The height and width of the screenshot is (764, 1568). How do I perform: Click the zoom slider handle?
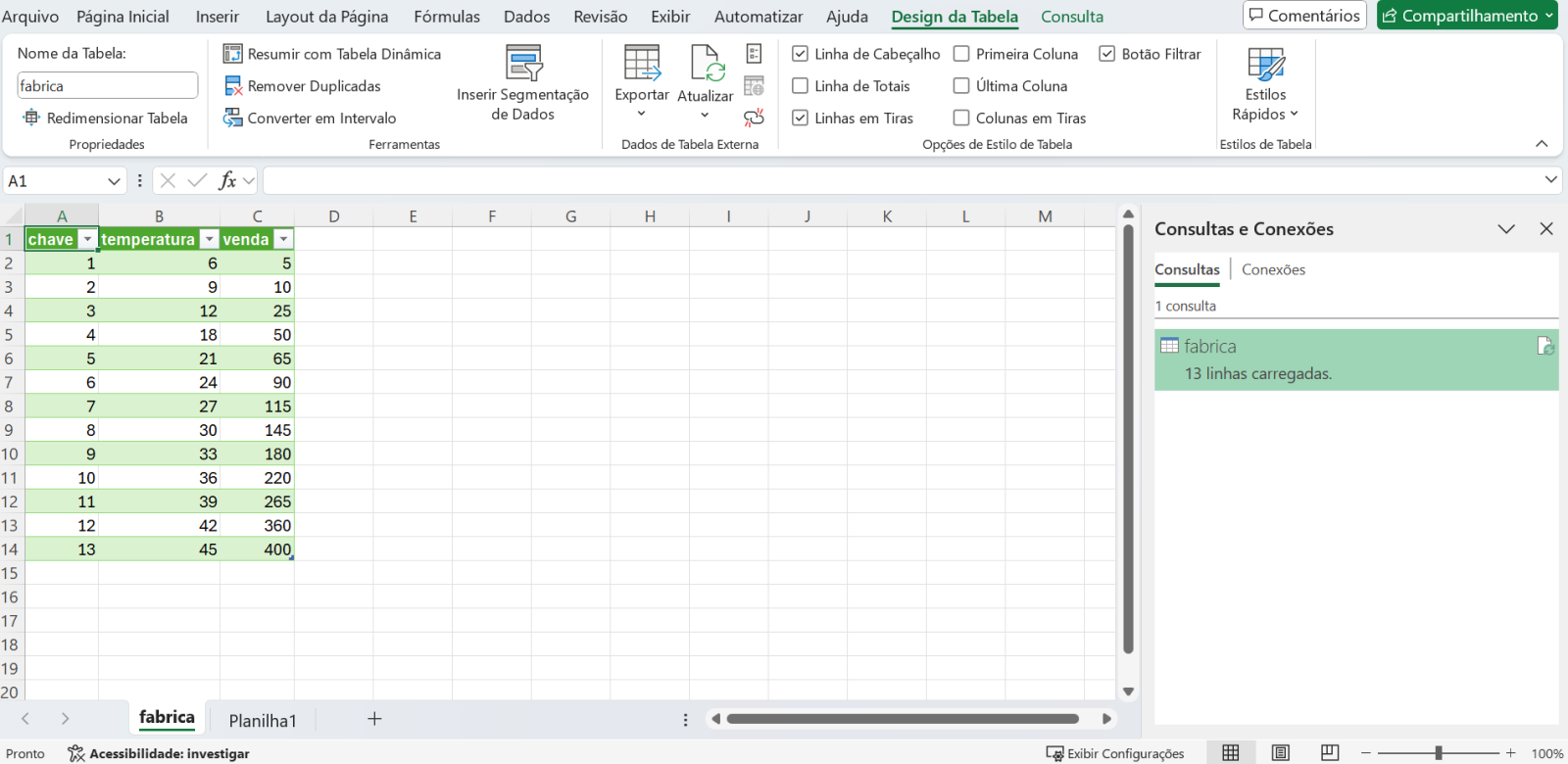tap(1438, 752)
